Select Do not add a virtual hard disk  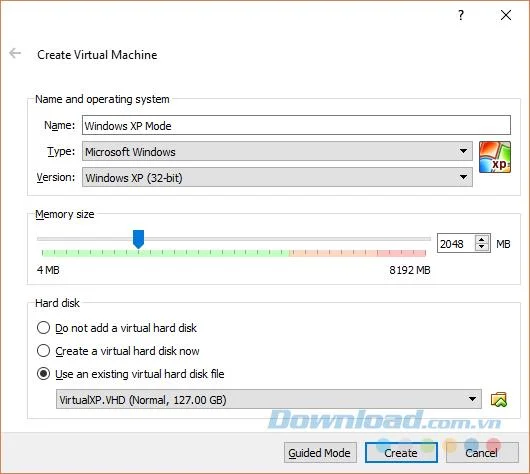(43, 328)
